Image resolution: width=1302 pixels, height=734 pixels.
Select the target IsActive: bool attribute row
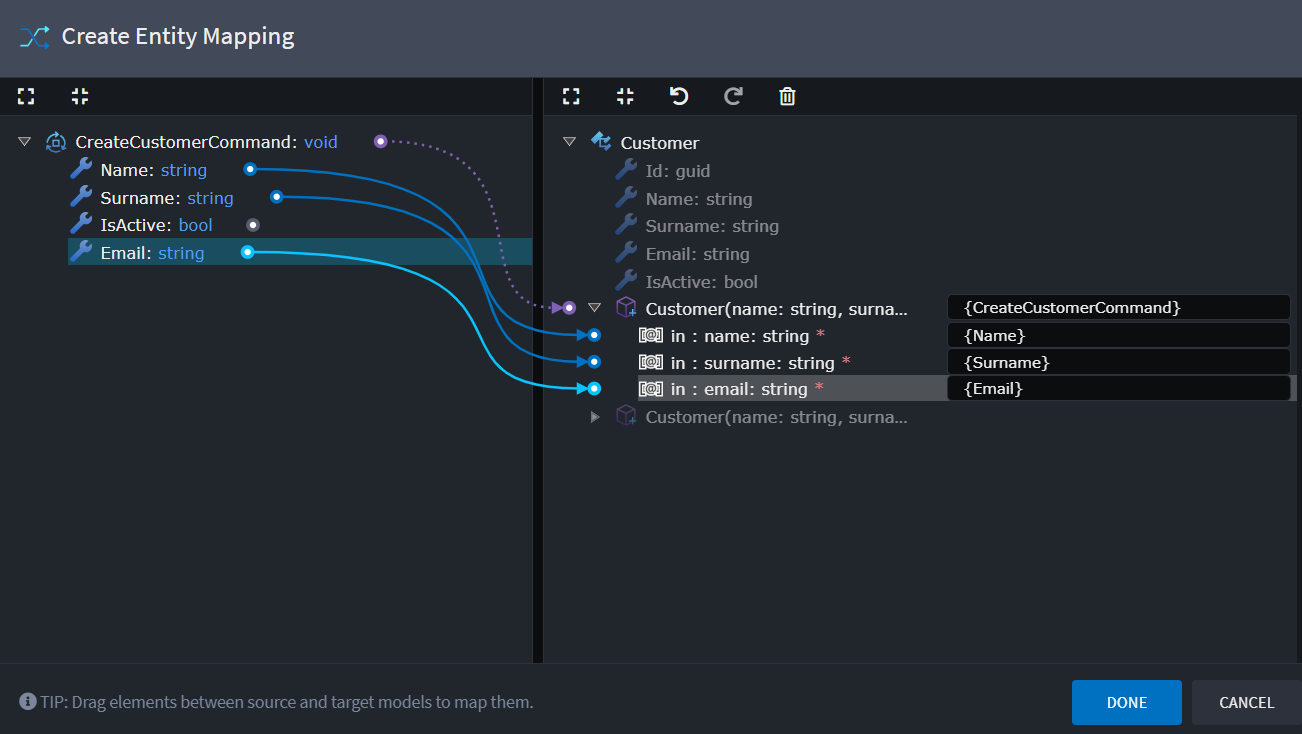point(701,282)
